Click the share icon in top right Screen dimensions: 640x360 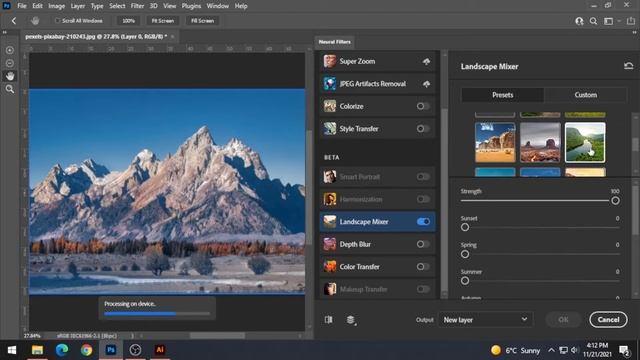coord(631,21)
